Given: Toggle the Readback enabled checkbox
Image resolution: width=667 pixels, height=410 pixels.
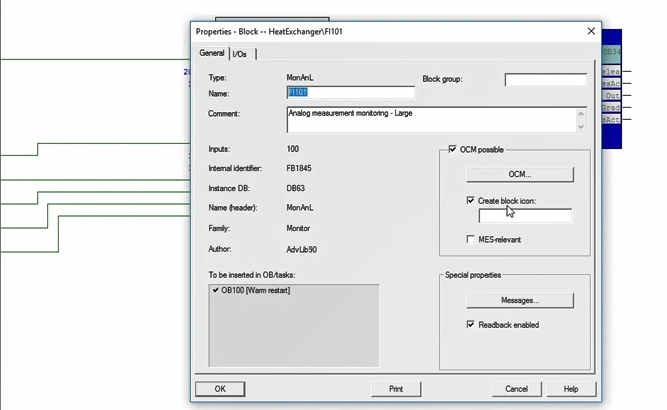Looking at the screenshot, I should [x=470, y=325].
